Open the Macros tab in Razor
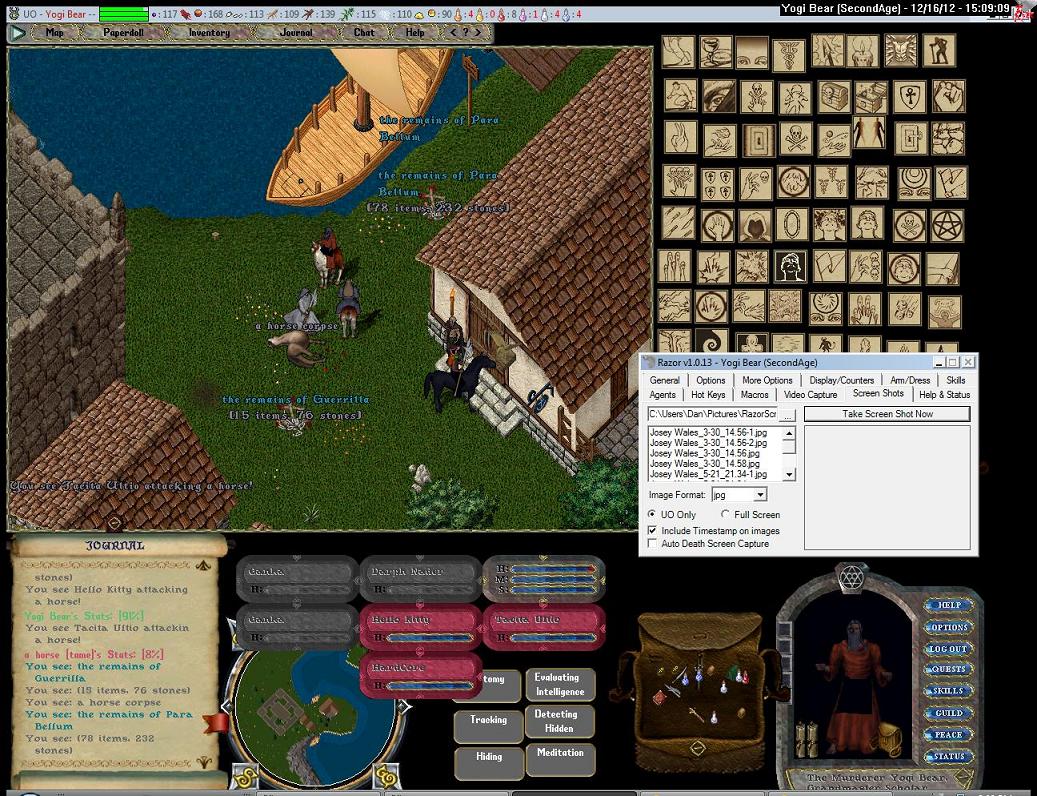 [755, 395]
